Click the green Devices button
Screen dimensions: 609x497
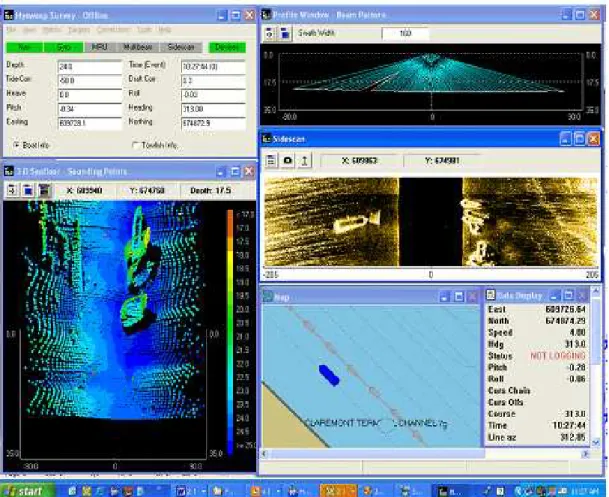coord(227,47)
